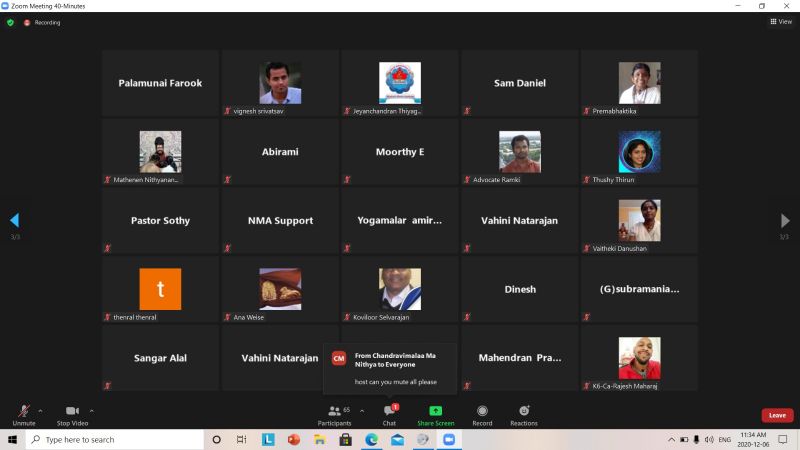This screenshot has height=450, width=800.
Task: Click the Record icon
Action: point(482,411)
